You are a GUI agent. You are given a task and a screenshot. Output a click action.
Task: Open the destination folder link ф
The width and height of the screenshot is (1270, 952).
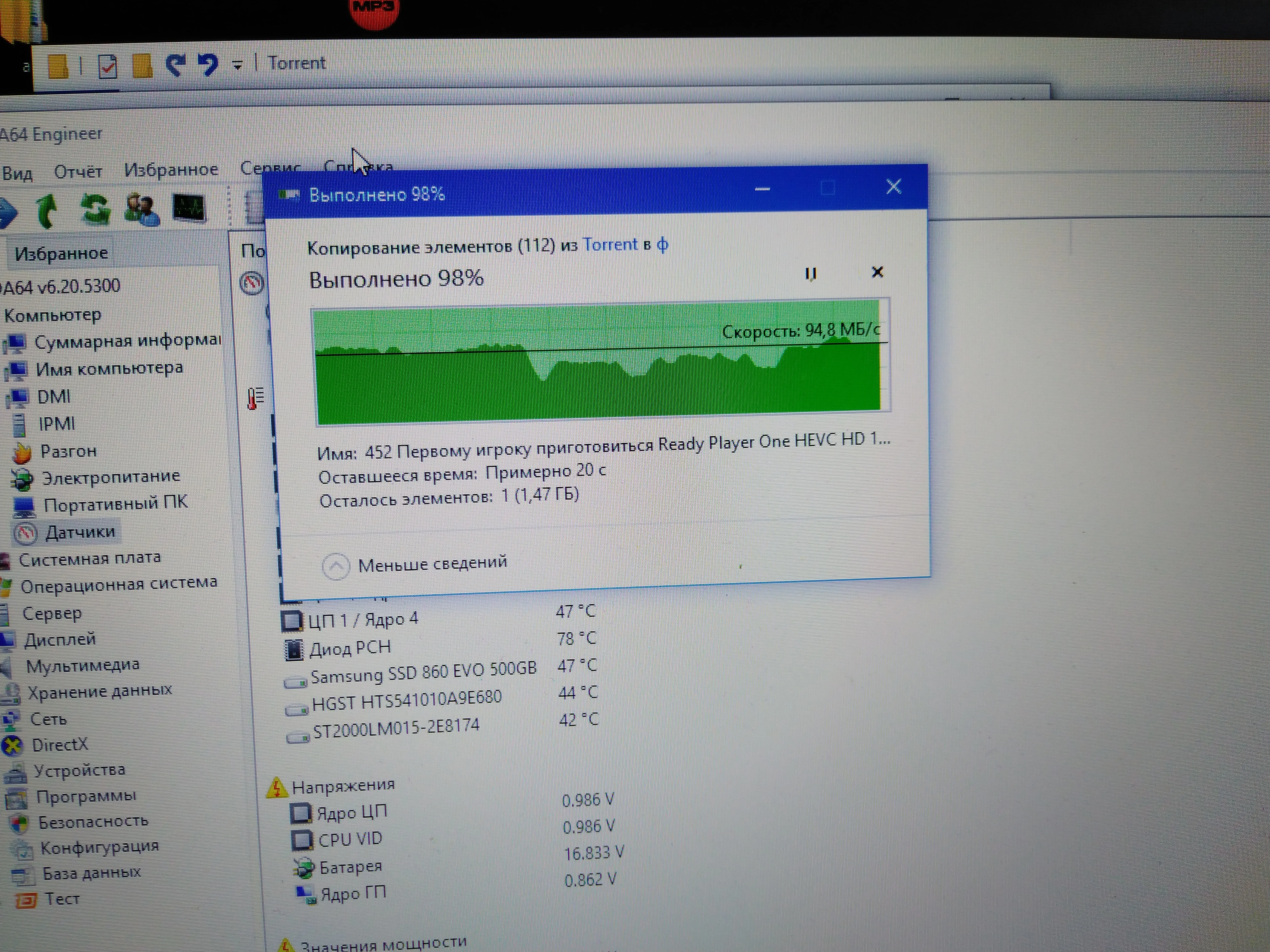tap(662, 245)
